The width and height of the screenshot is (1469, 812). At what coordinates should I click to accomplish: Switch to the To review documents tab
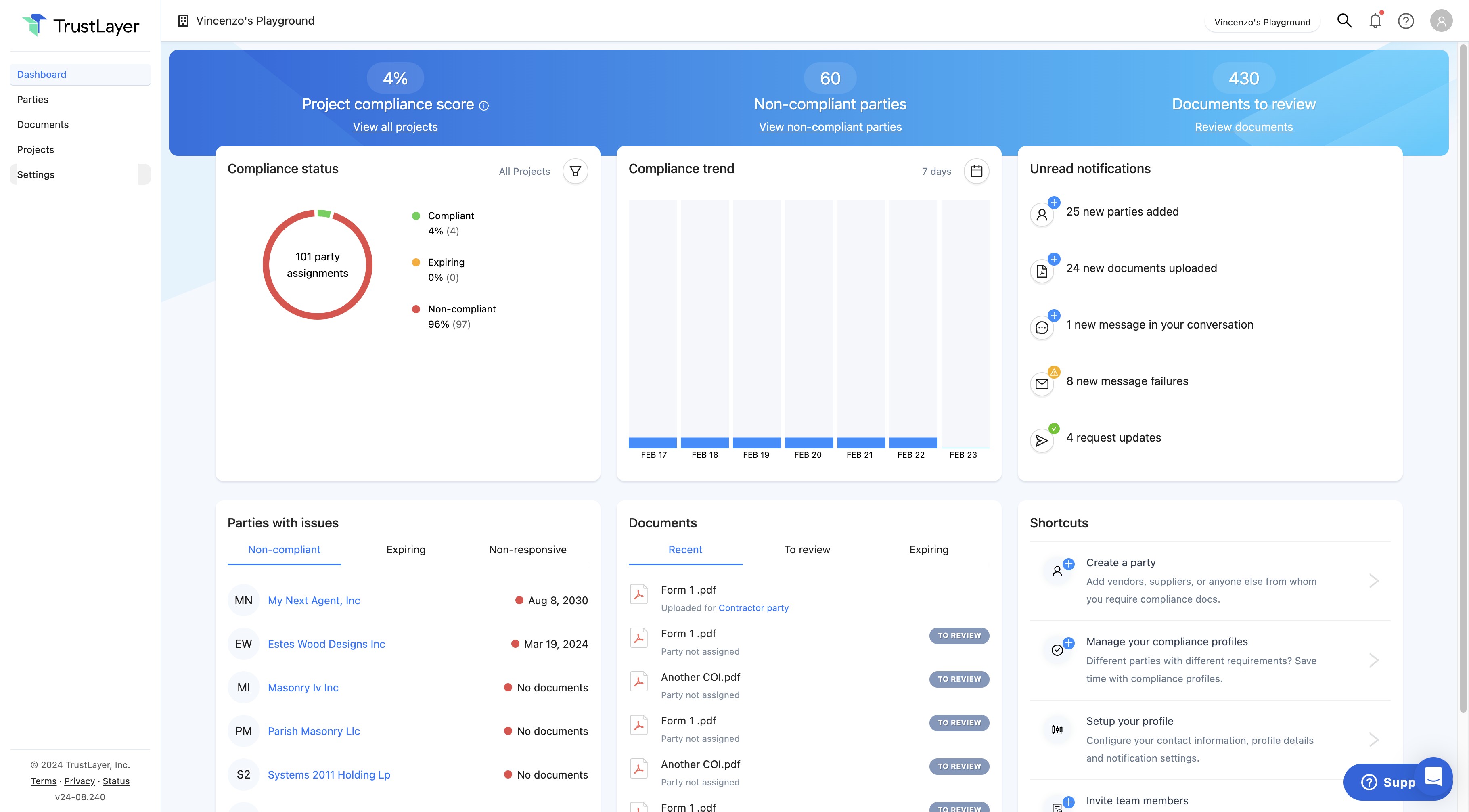tap(807, 550)
